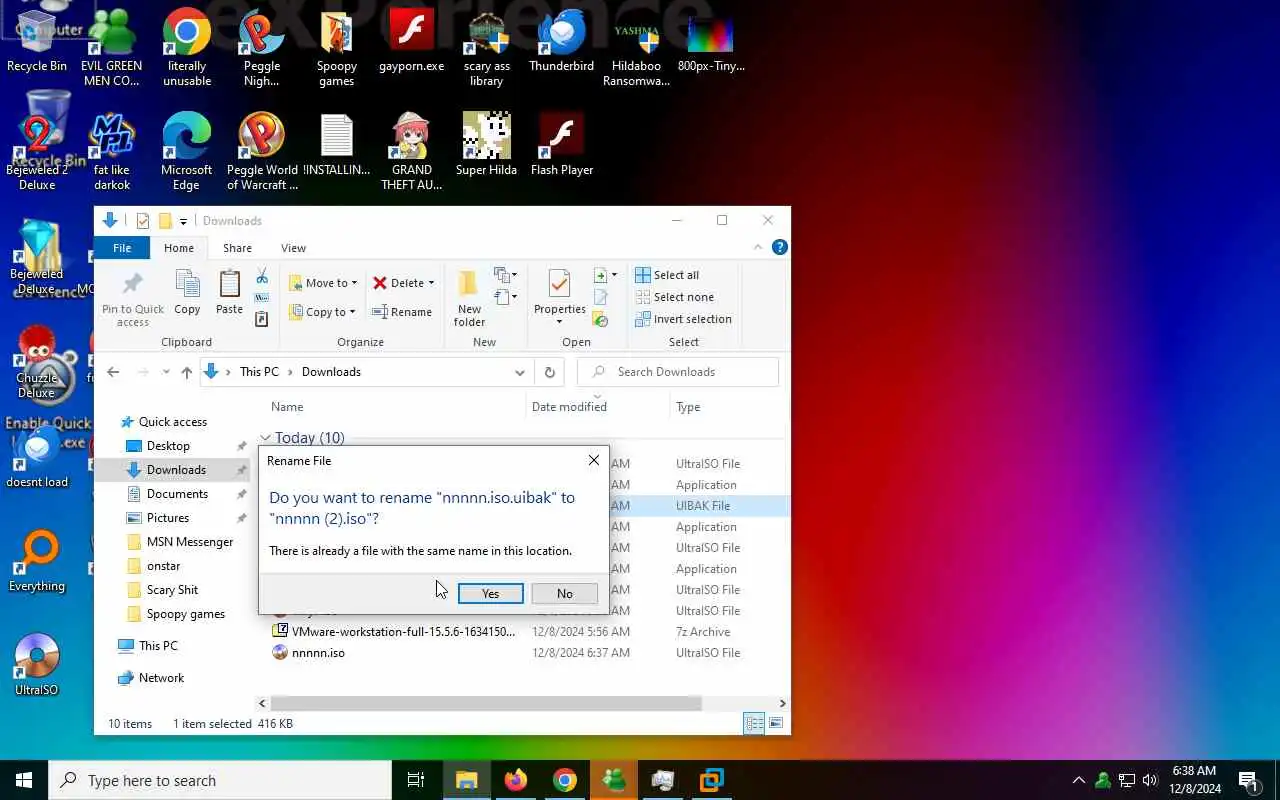The height and width of the screenshot is (800, 1280).
Task: Open Thunderbird desktop icon
Action: [562, 42]
